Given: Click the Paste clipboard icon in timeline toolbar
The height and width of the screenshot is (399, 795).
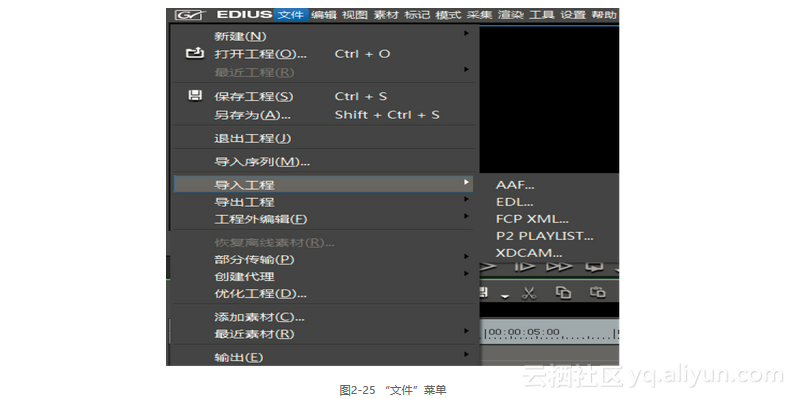Looking at the screenshot, I should click(x=597, y=293).
